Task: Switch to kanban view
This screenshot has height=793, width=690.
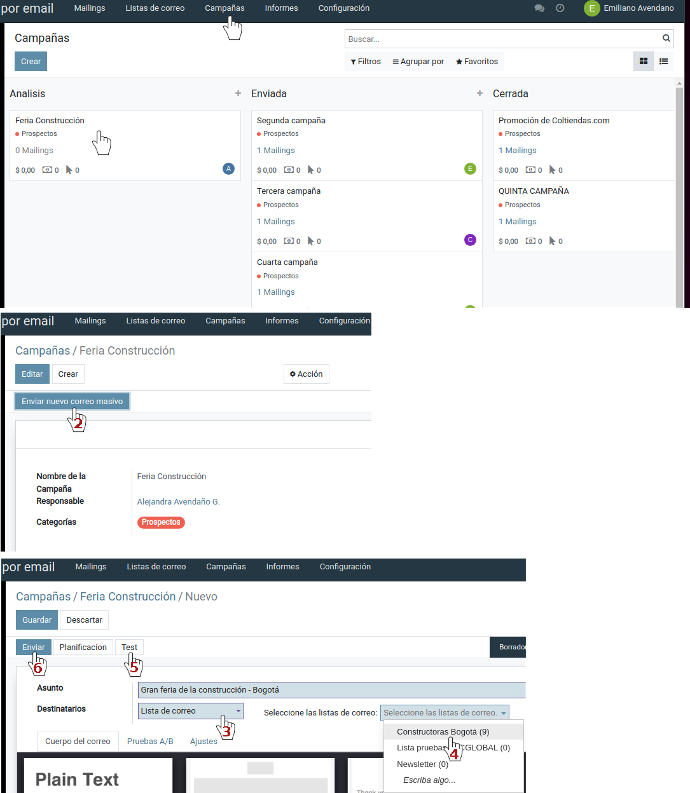Action: [x=643, y=61]
